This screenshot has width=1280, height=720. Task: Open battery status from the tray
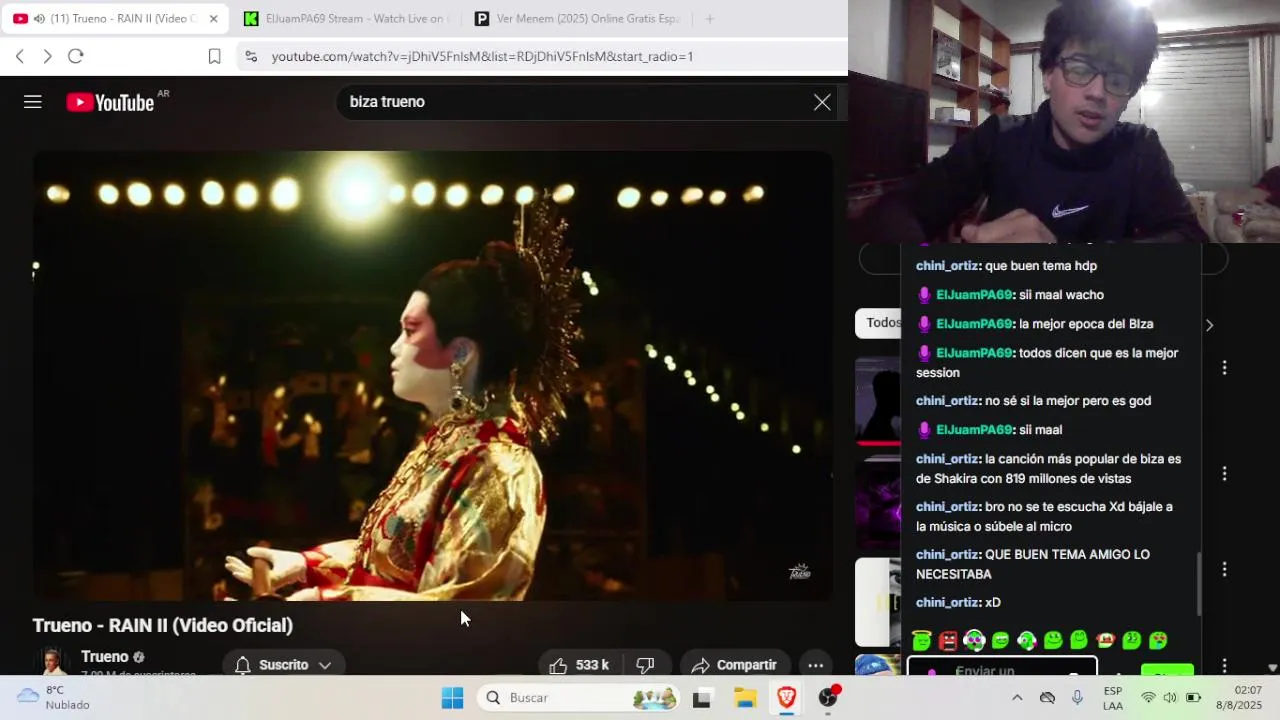pos(1193,698)
